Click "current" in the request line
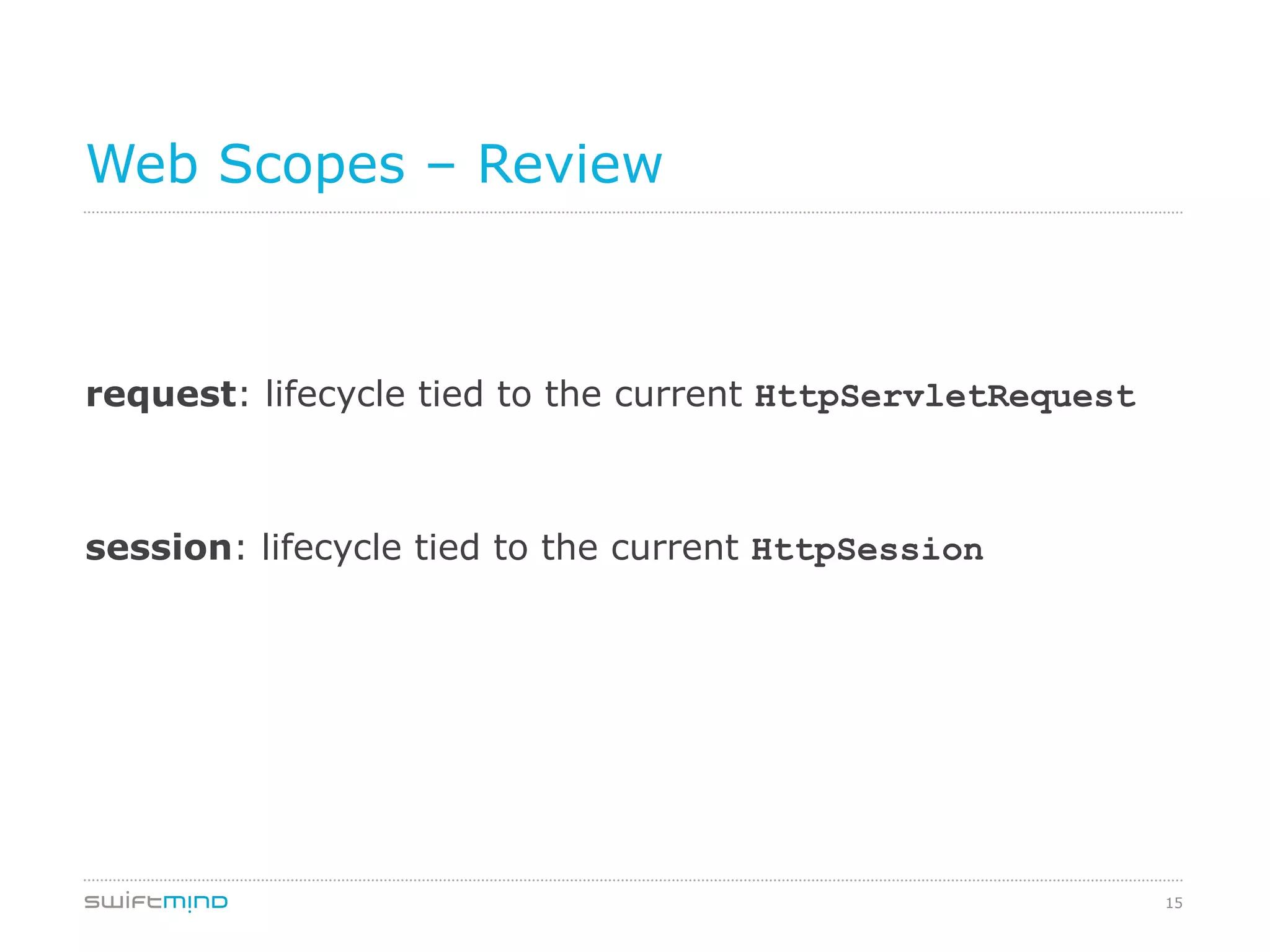 (x=678, y=395)
